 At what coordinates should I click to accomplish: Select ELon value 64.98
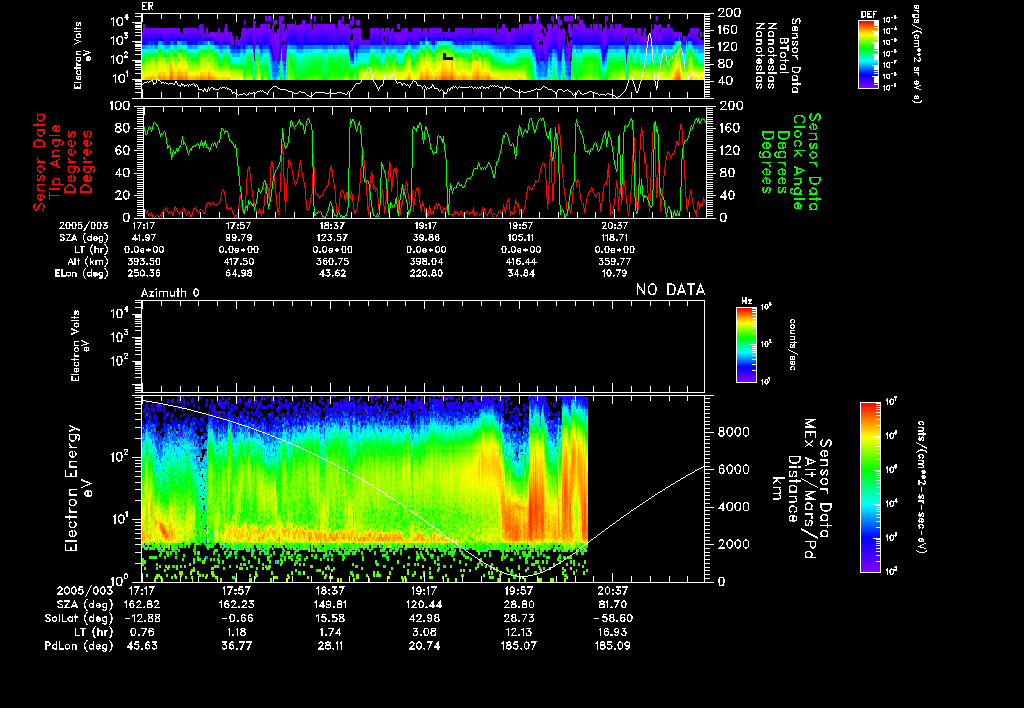coord(239,273)
